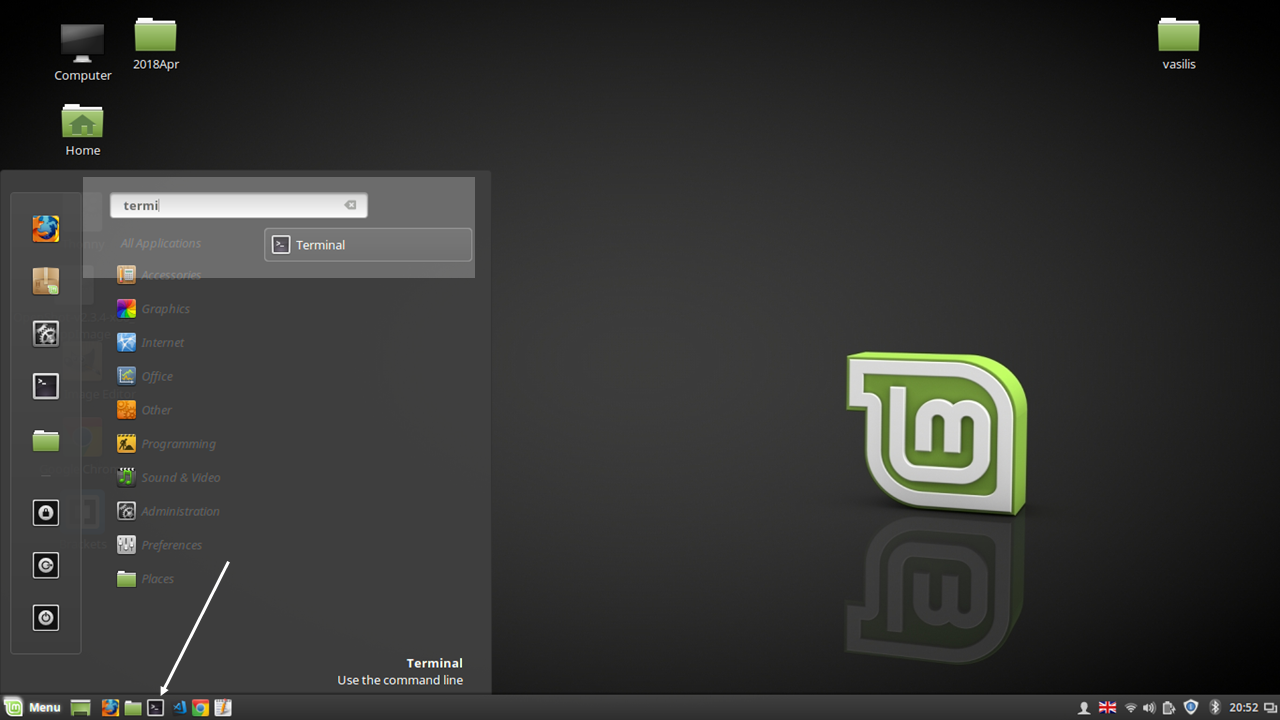This screenshot has width=1280, height=720.
Task: Open the battery power tray icon
Action: coord(1169,707)
